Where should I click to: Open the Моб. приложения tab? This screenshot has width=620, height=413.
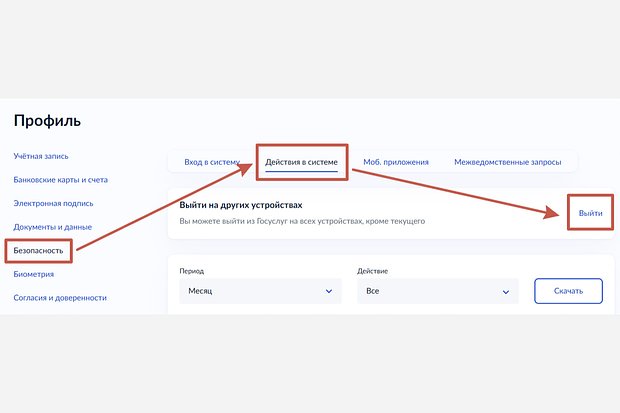click(396, 162)
